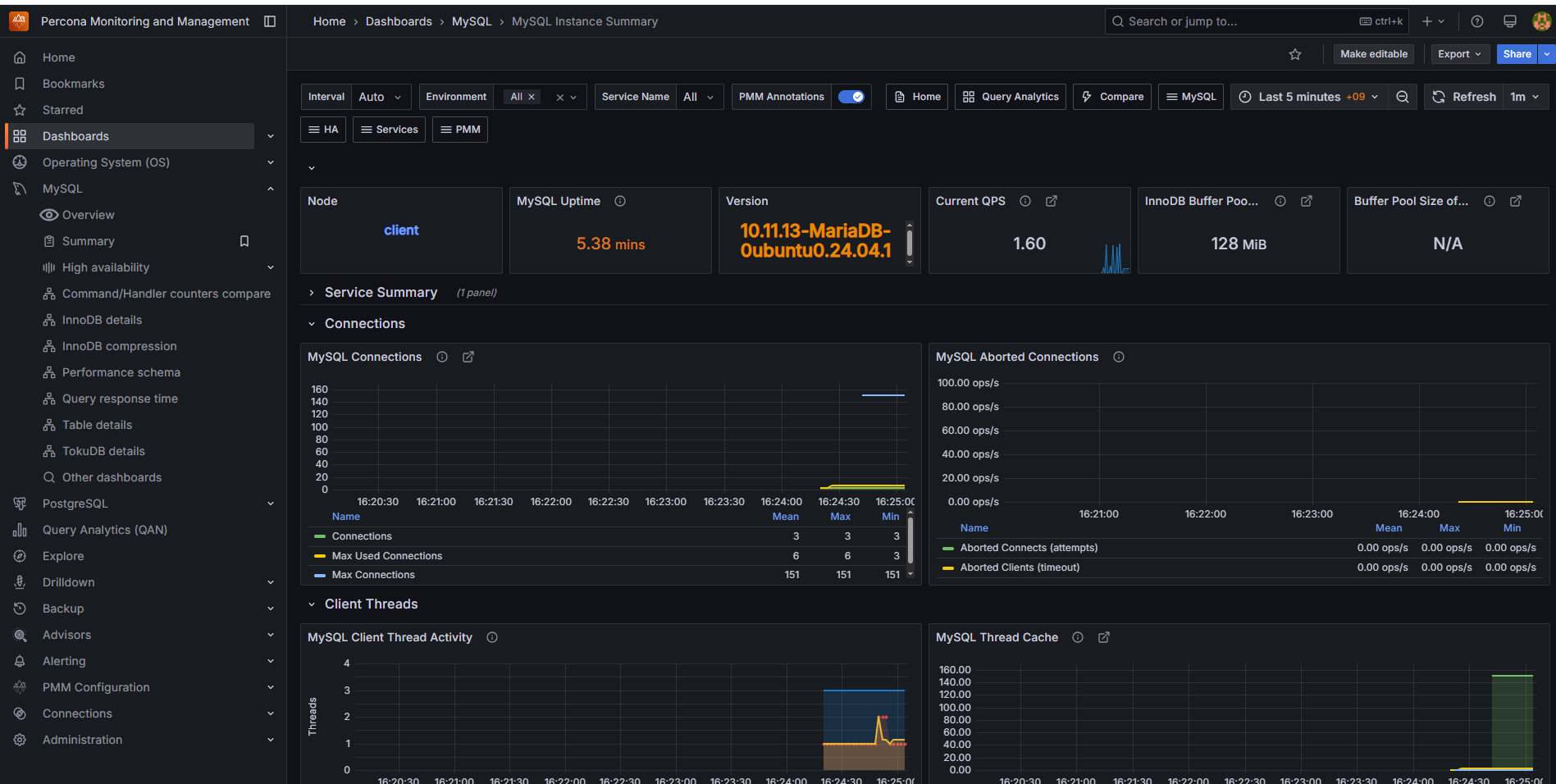This screenshot has height=784, width=1556.
Task: Open Services dashboard links menu
Action: 389,130
